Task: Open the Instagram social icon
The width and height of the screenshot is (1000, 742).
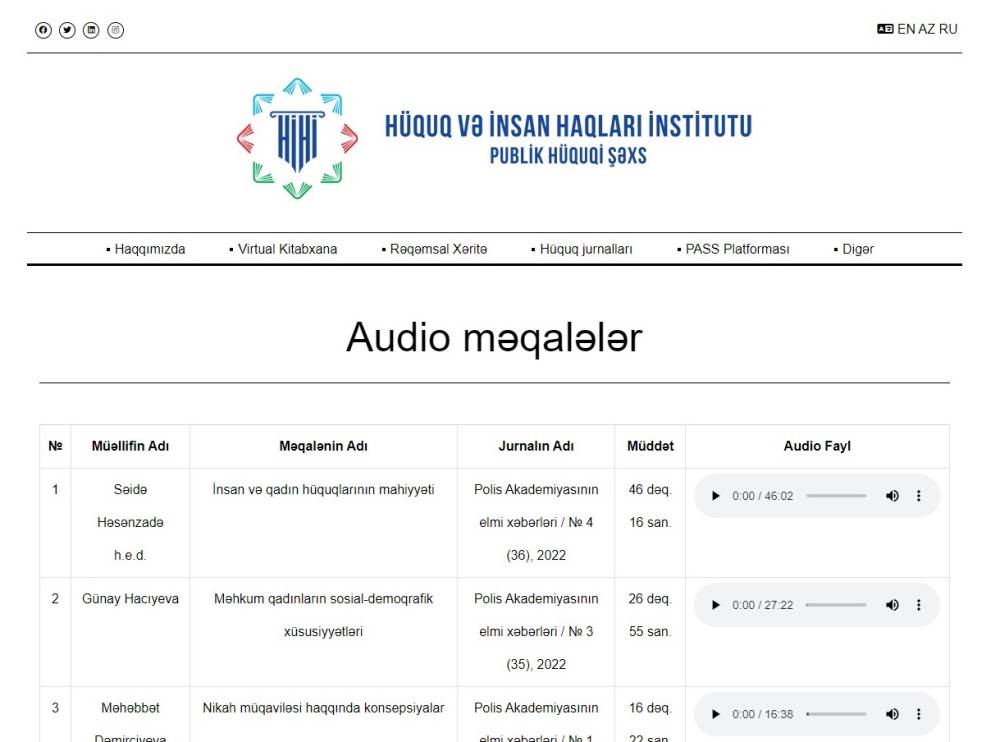Action: coord(115,30)
